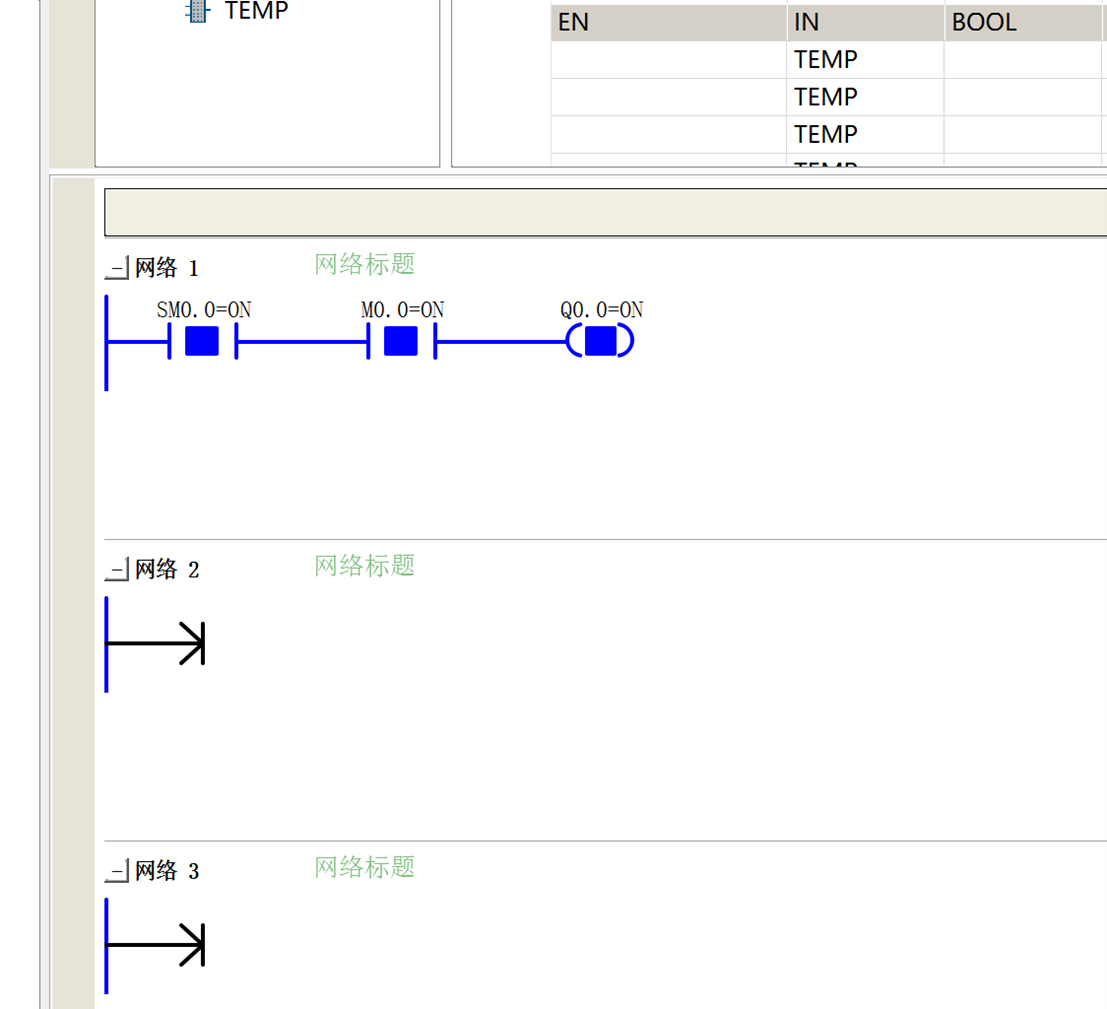This screenshot has width=1107, height=1009.
Task: Select the BOOL data type cell
Action: [1025, 23]
